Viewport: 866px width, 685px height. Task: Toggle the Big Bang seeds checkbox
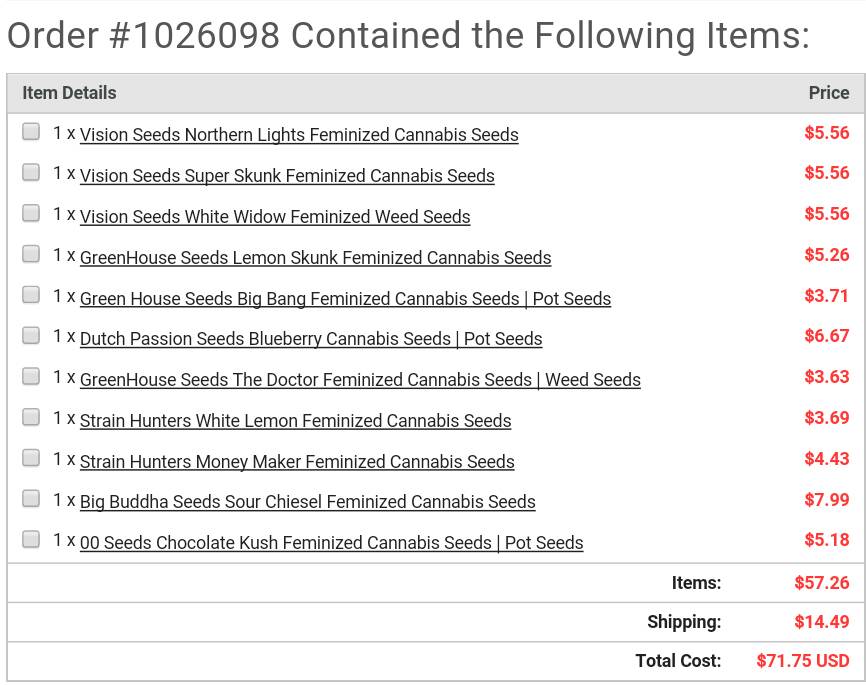point(31,295)
